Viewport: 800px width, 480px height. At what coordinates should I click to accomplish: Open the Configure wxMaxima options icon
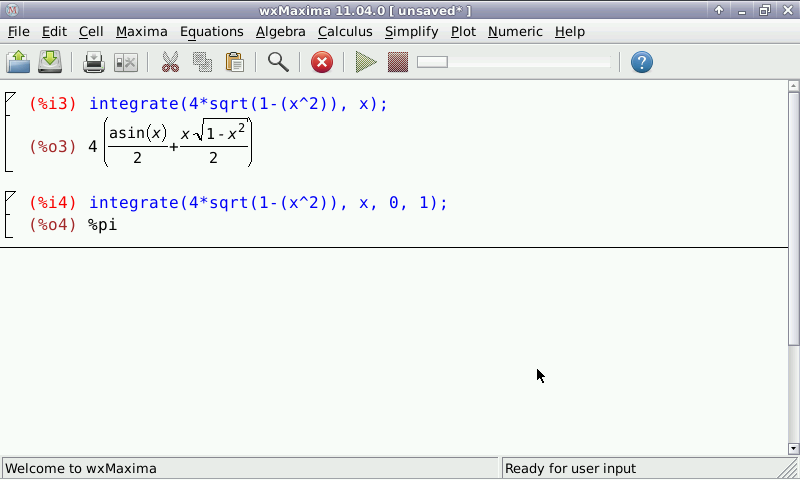(126, 63)
